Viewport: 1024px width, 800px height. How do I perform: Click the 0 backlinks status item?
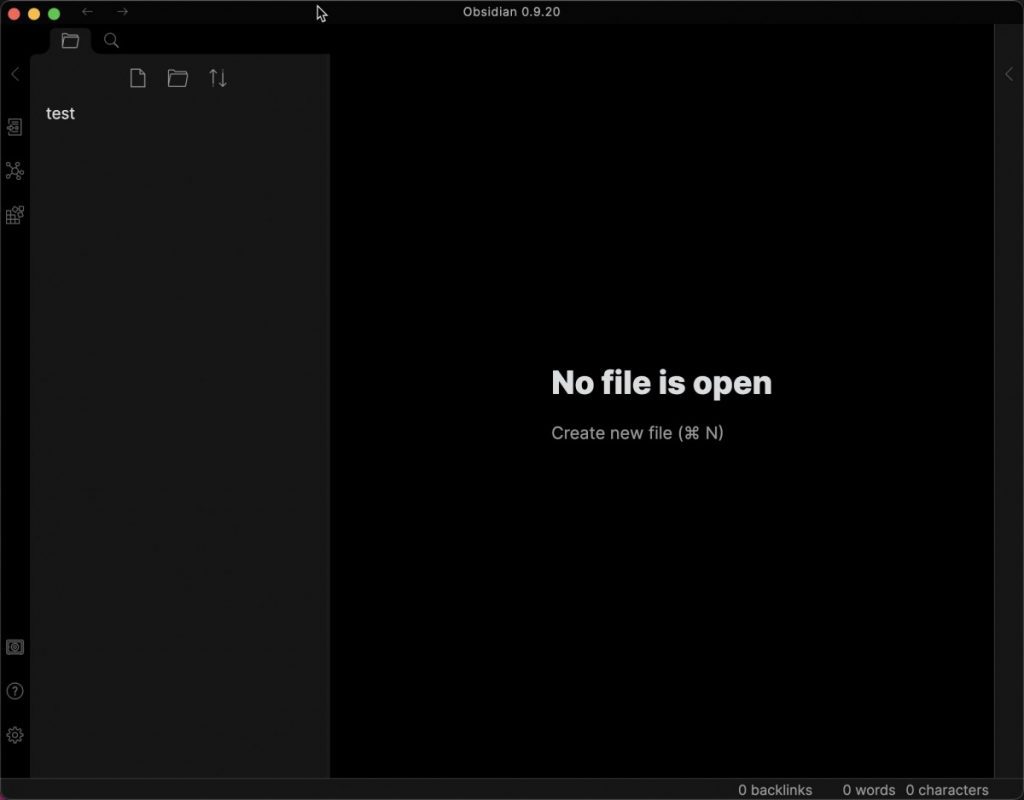coord(775,790)
